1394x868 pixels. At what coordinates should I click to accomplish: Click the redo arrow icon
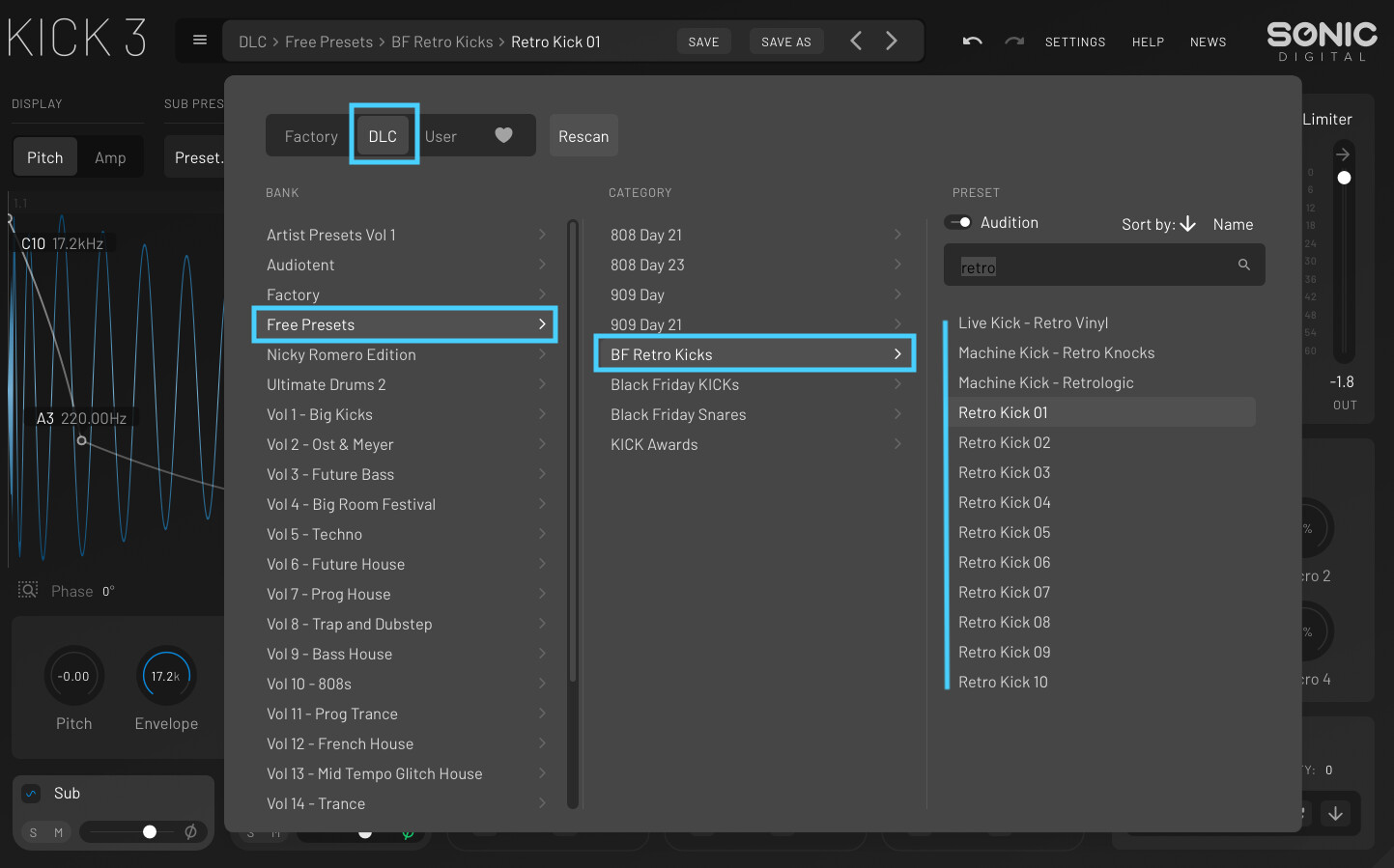(1014, 42)
